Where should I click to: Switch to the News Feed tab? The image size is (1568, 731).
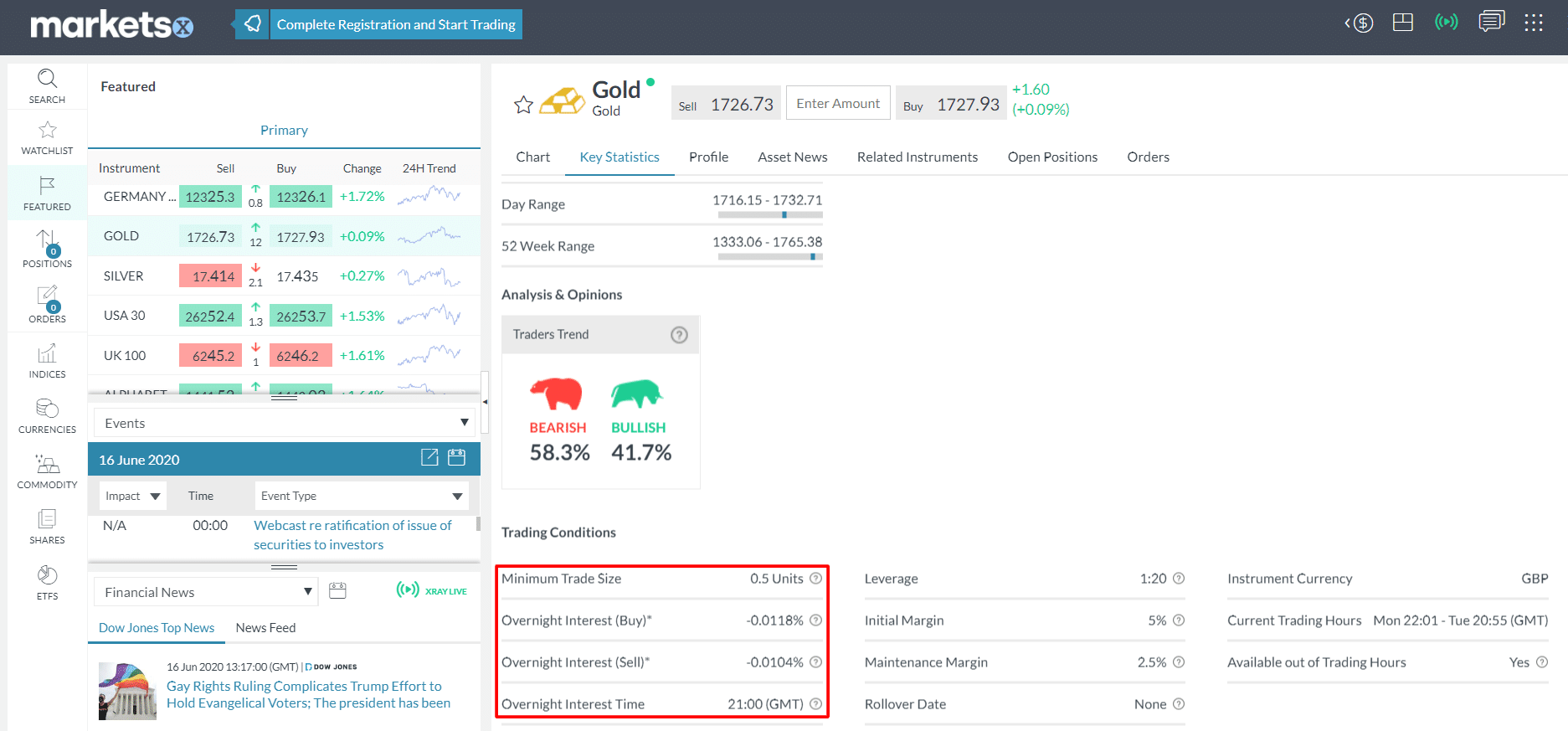tap(265, 627)
